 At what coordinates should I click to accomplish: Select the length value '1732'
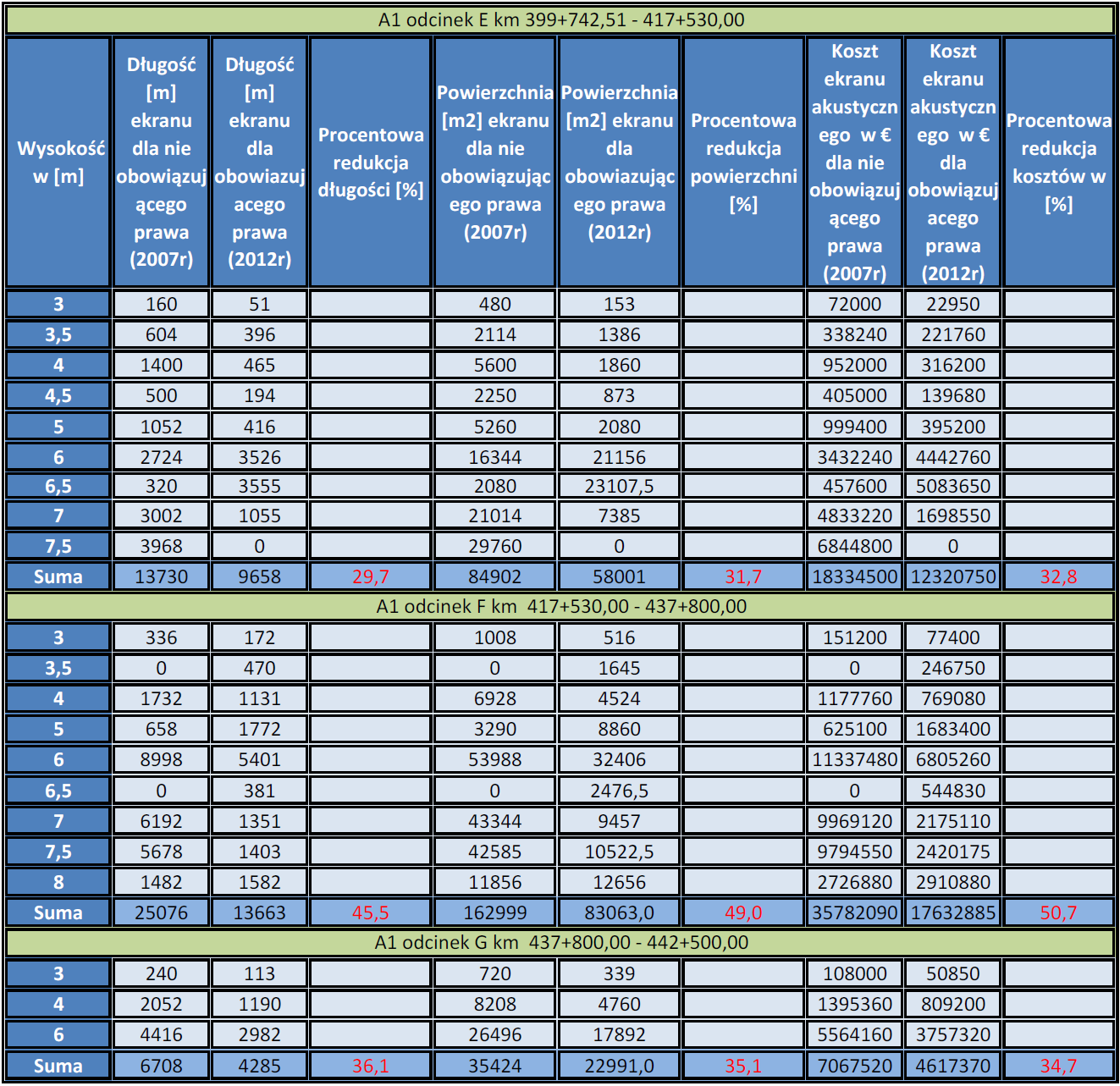(161, 698)
